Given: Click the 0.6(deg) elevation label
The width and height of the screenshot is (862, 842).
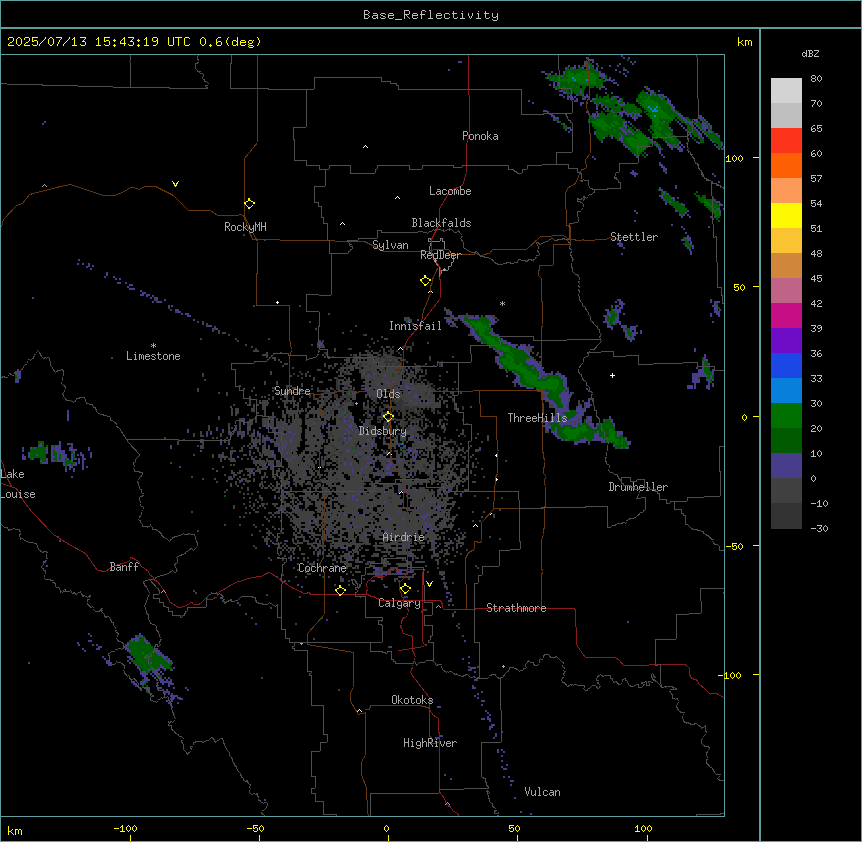Looking at the screenshot, I should point(230,42).
